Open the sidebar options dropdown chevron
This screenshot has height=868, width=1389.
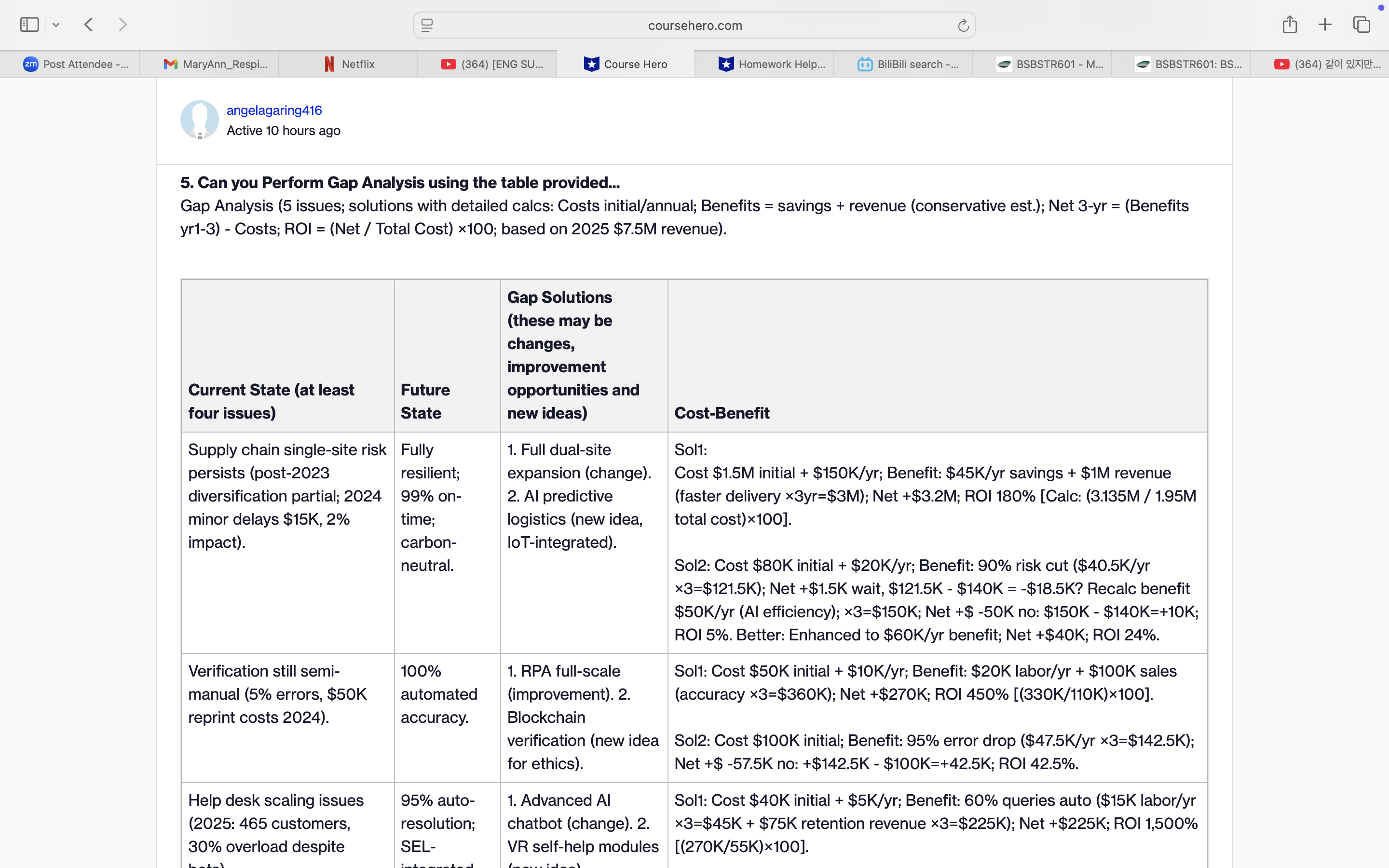(55, 25)
